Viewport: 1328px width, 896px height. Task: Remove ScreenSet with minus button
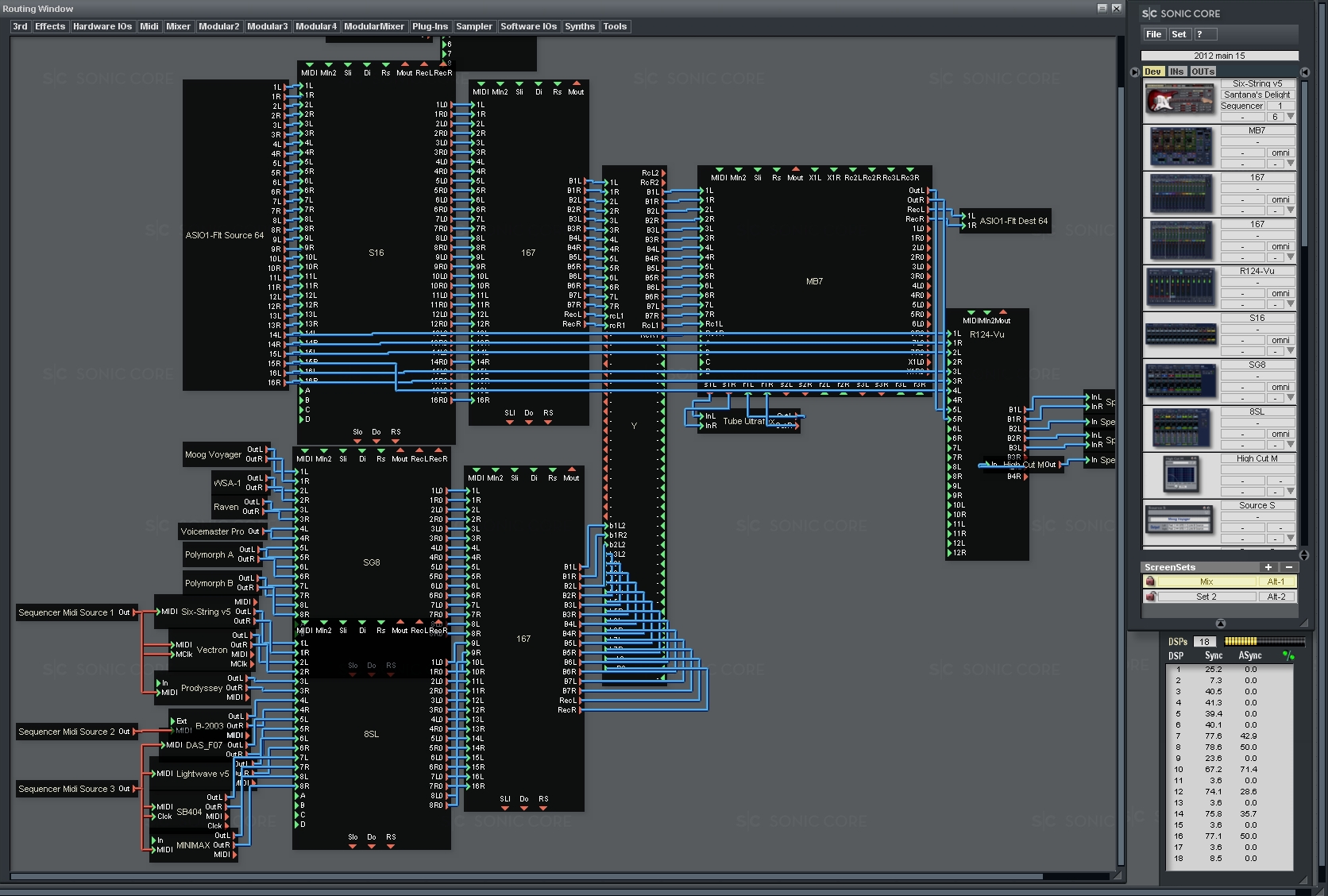tap(1288, 567)
